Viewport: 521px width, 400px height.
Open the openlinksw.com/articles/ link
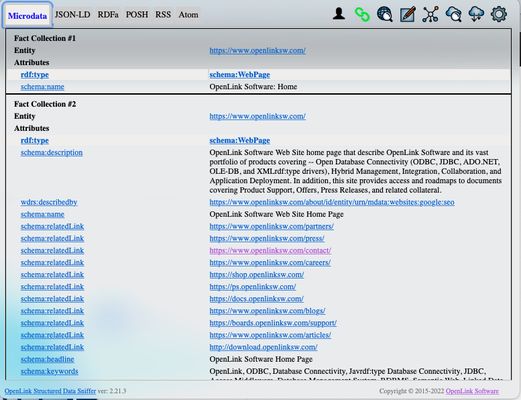270,335
